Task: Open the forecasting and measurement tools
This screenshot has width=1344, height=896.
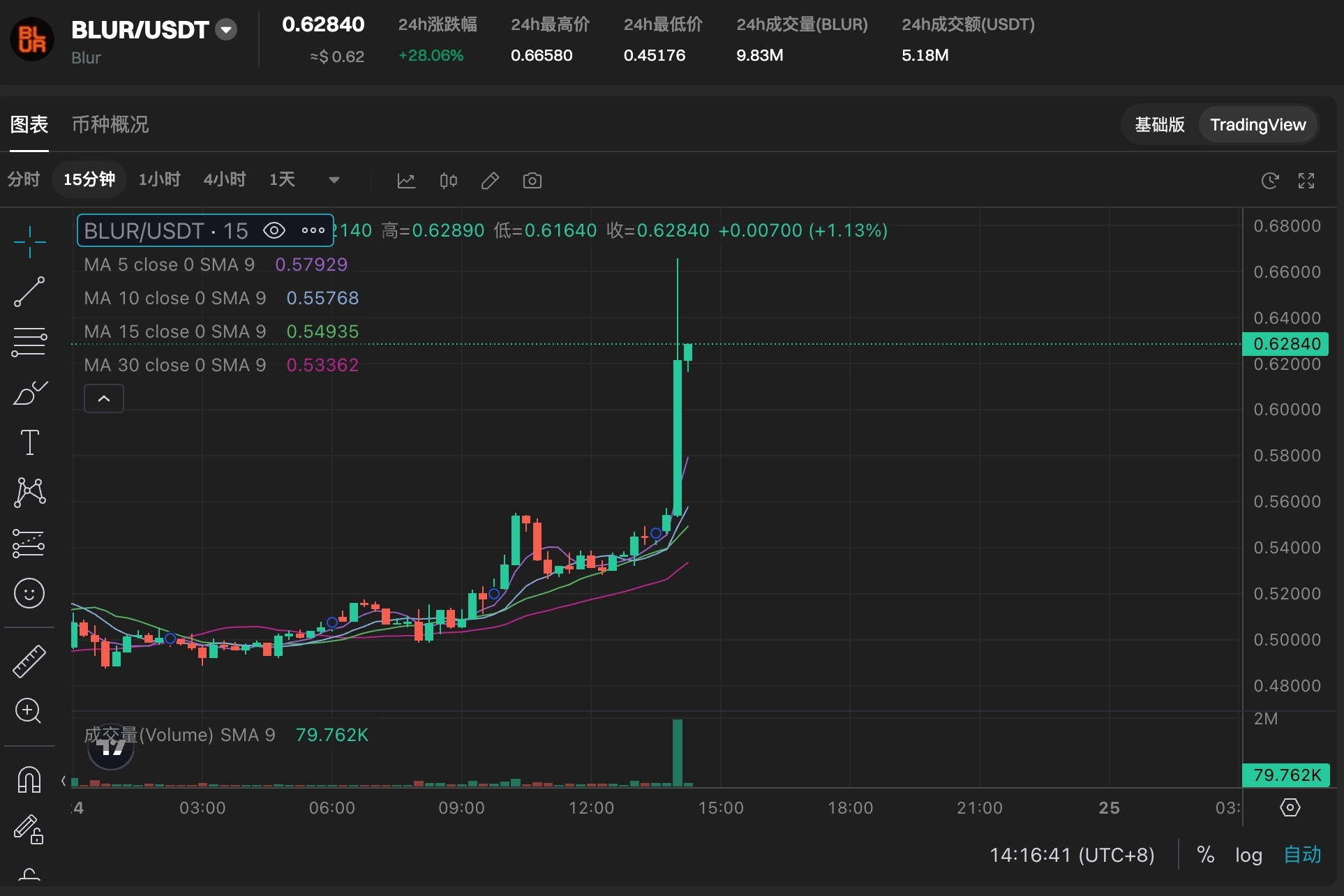Action: pyautogui.click(x=29, y=543)
